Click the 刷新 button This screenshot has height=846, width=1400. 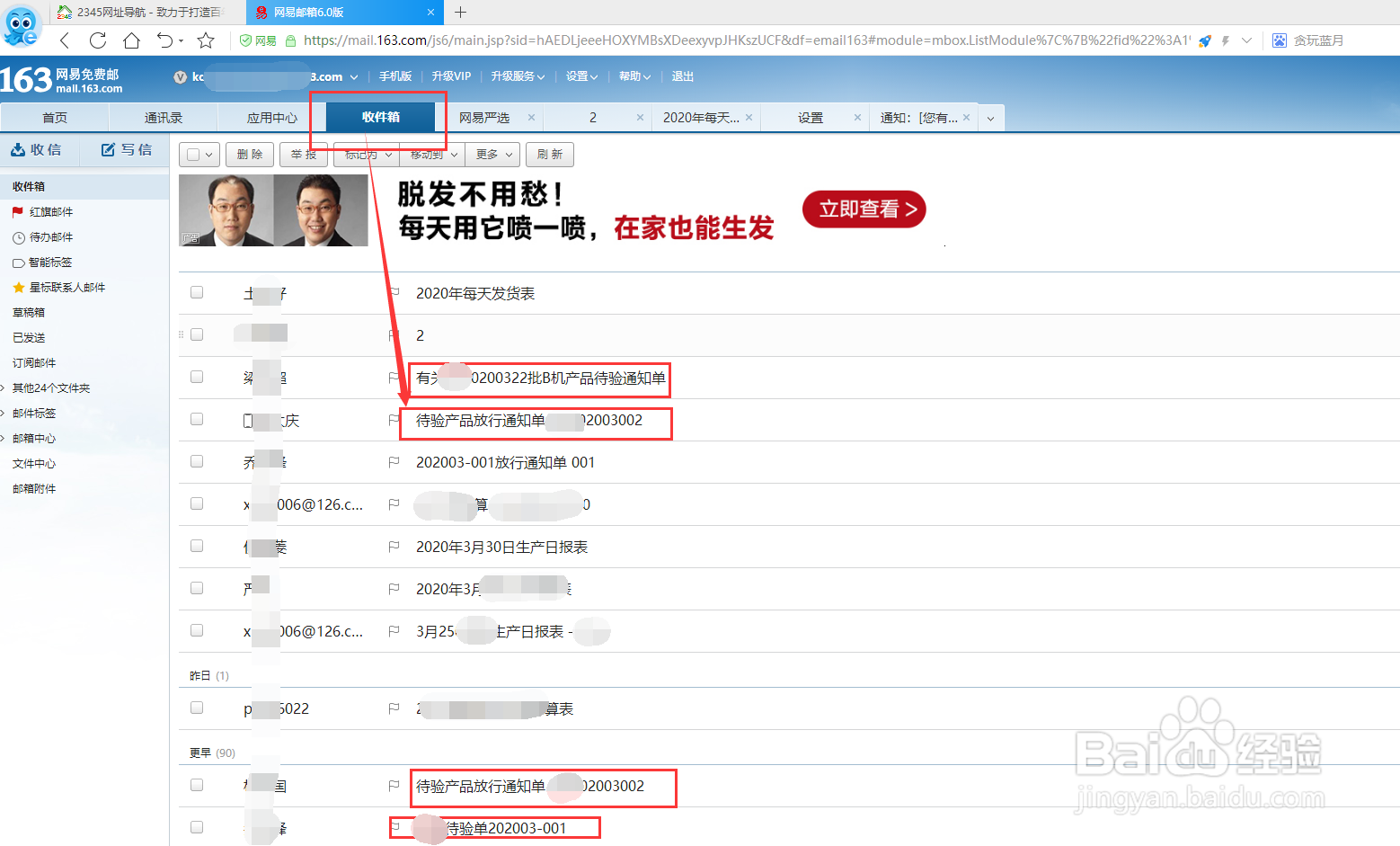point(550,155)
